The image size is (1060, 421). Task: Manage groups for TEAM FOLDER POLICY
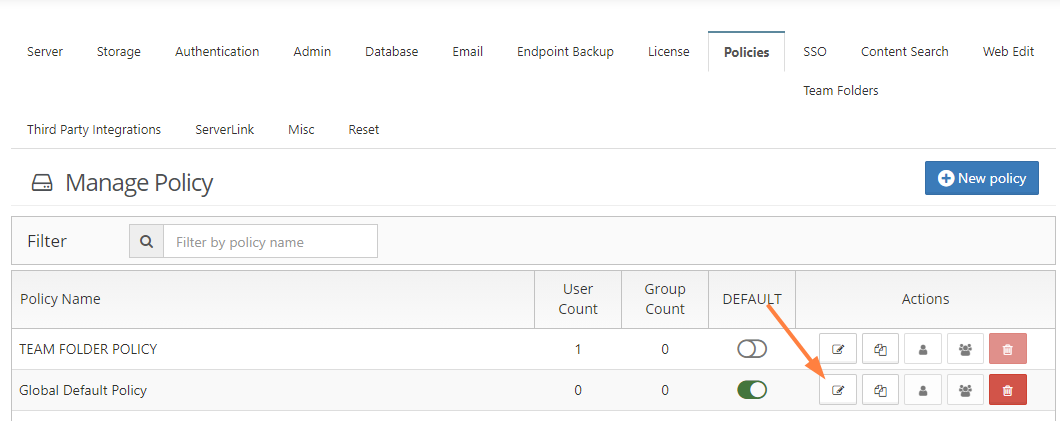(x=965, y=349)
